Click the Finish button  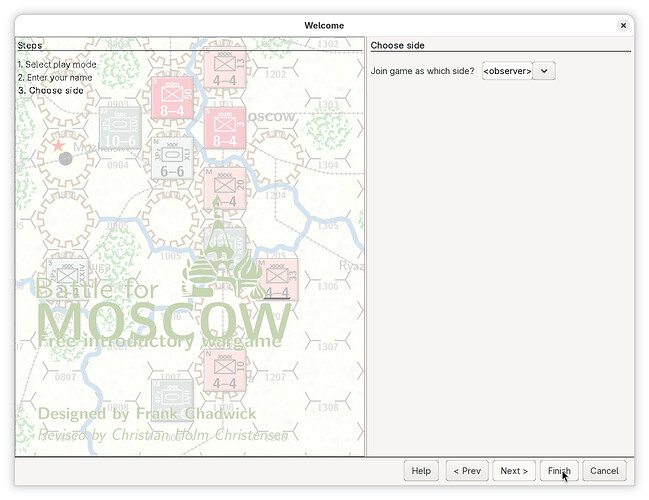558,471
